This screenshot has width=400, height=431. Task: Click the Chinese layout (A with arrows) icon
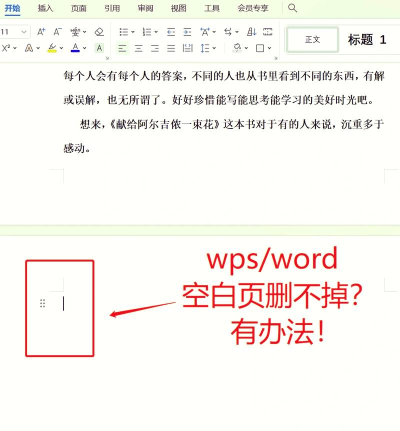(x=205, y=32)
